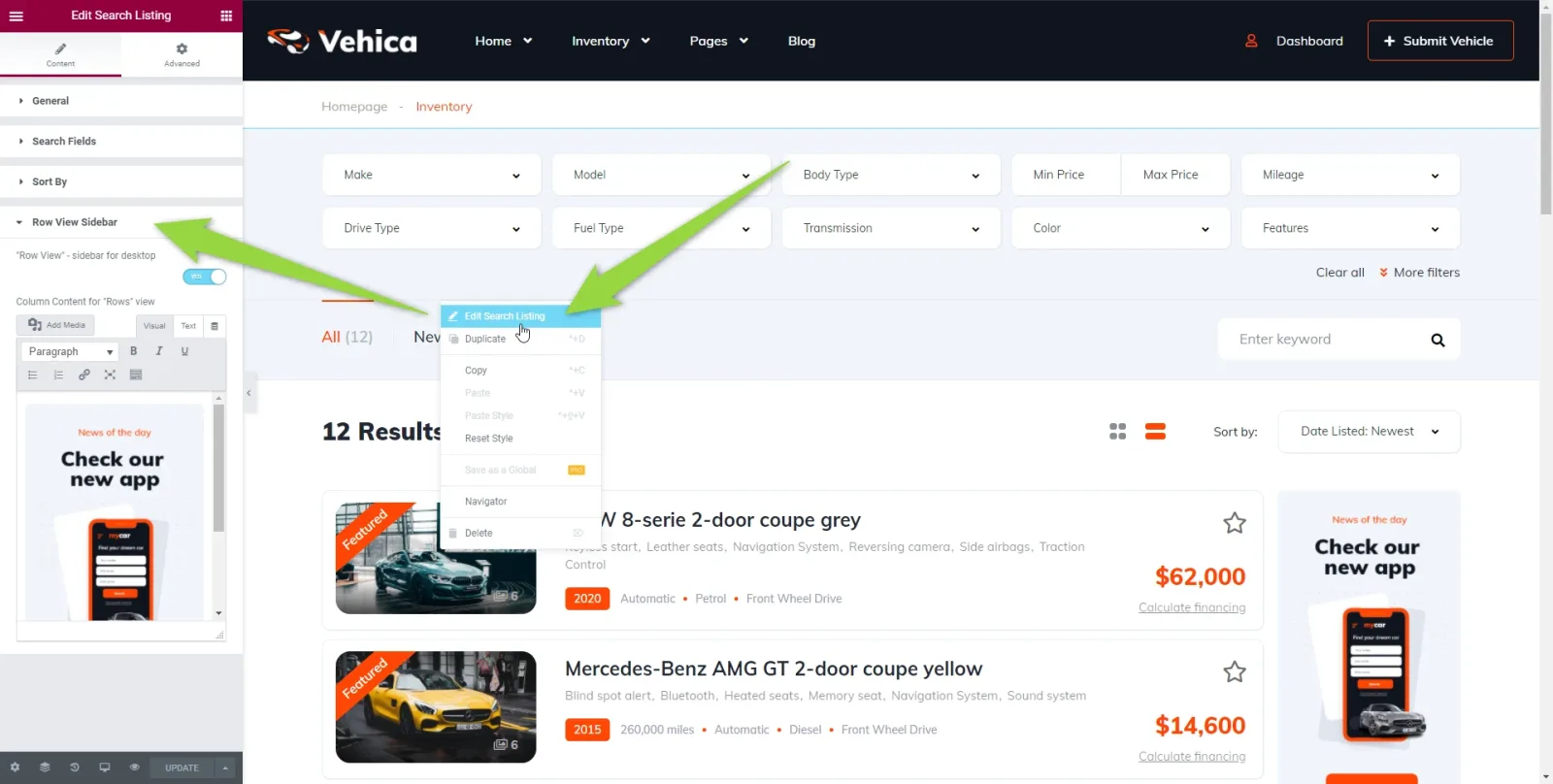
Task: Open the Body Type filter dropdown
Action: pos(891,175)
